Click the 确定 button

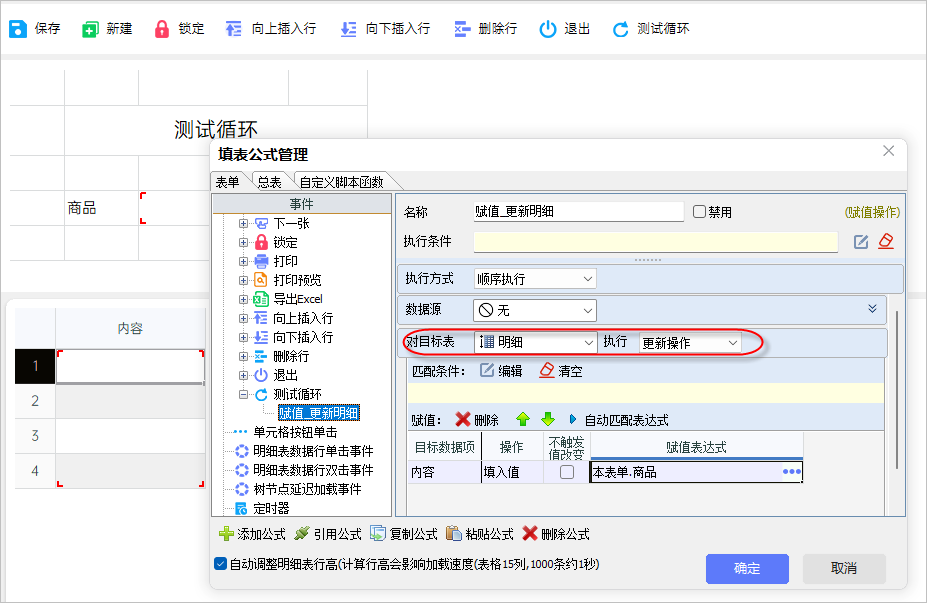pos(747,568)
